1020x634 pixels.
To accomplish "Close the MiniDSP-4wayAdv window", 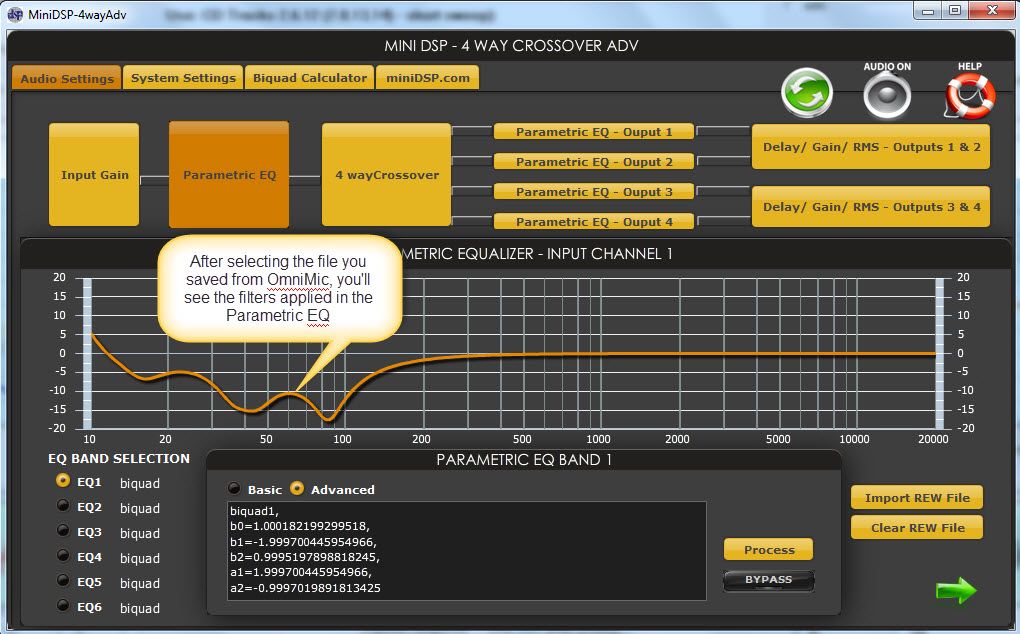I will (992, 11).
